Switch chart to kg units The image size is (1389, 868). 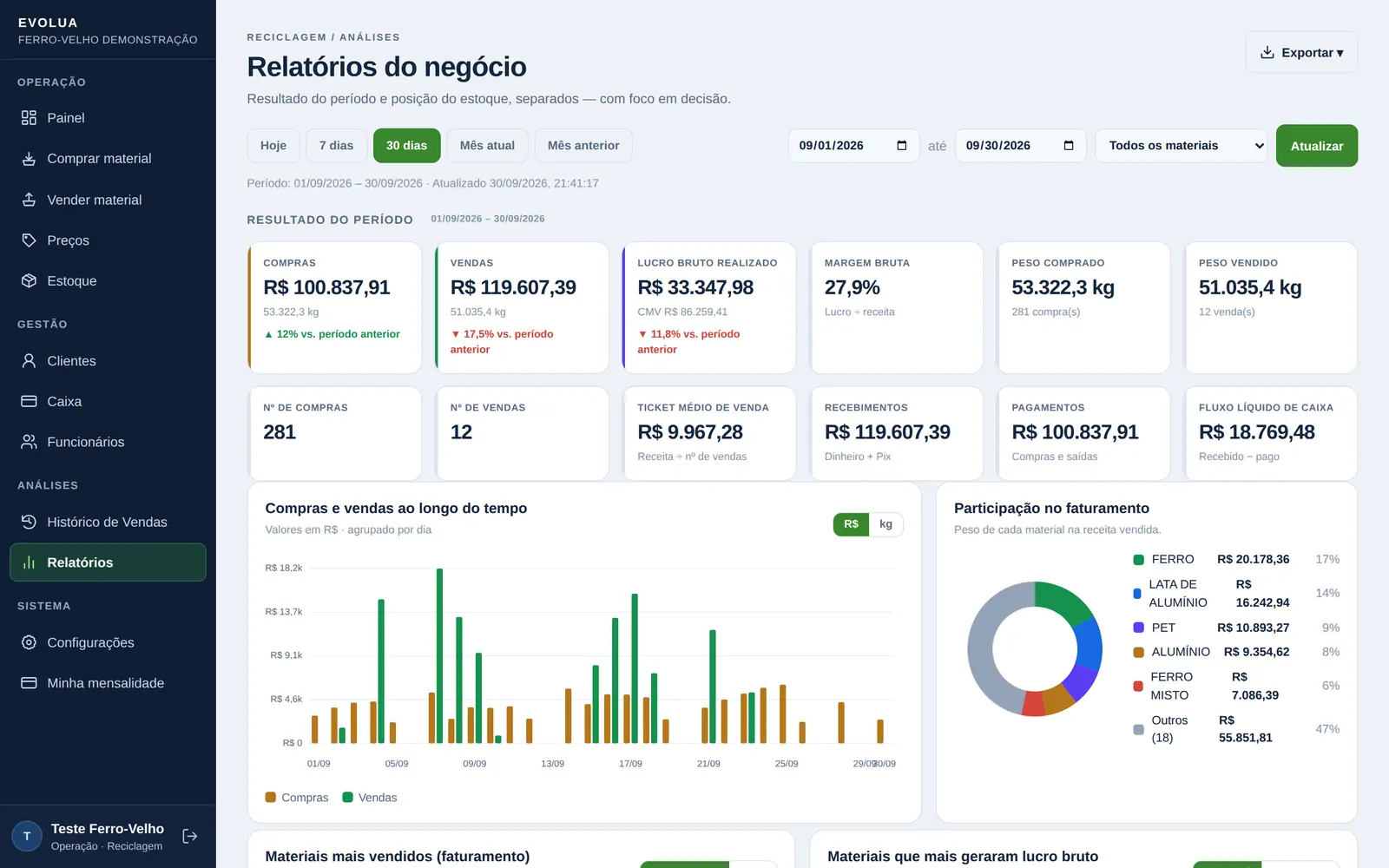[x=885, y=524]
